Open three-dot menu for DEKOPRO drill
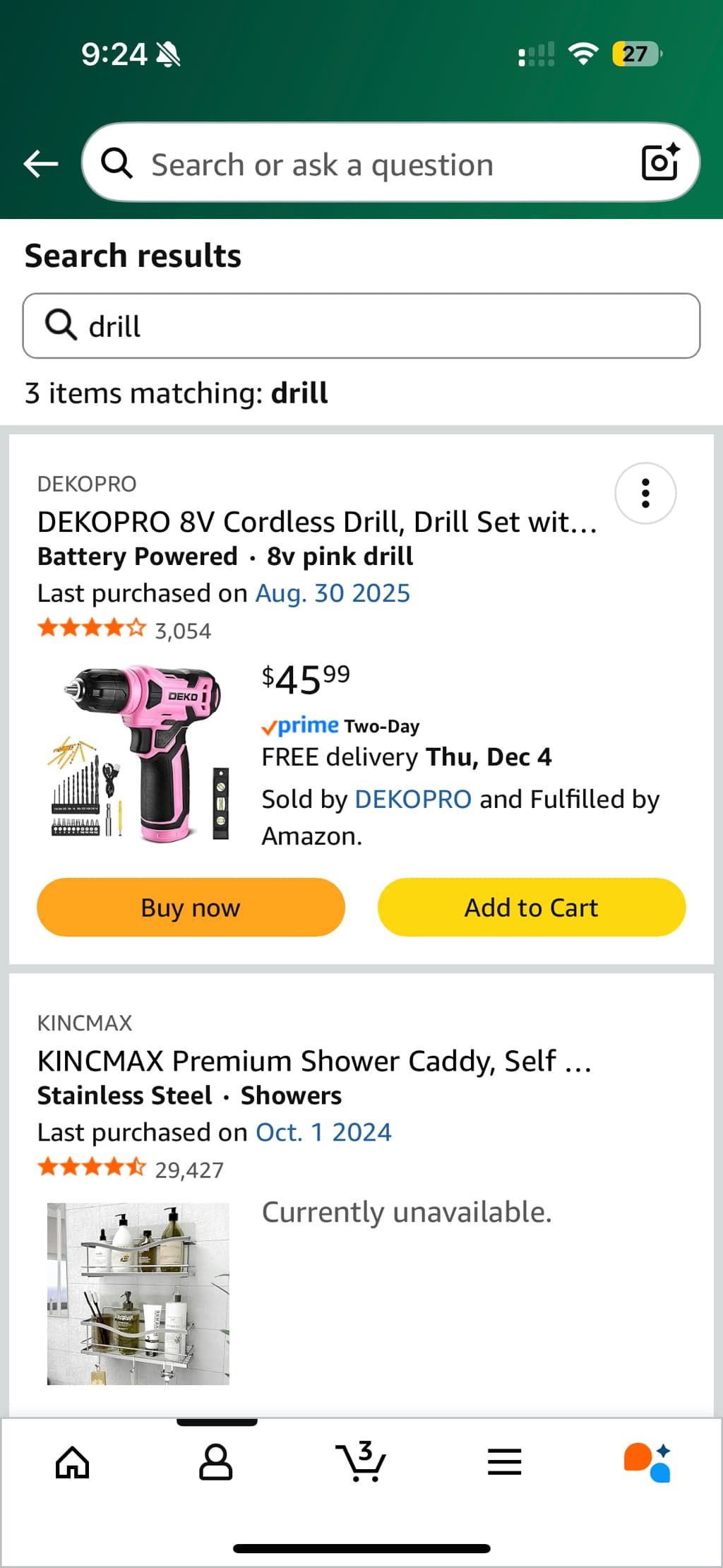This screenshot has height=1568, width=723. [645, 493]
